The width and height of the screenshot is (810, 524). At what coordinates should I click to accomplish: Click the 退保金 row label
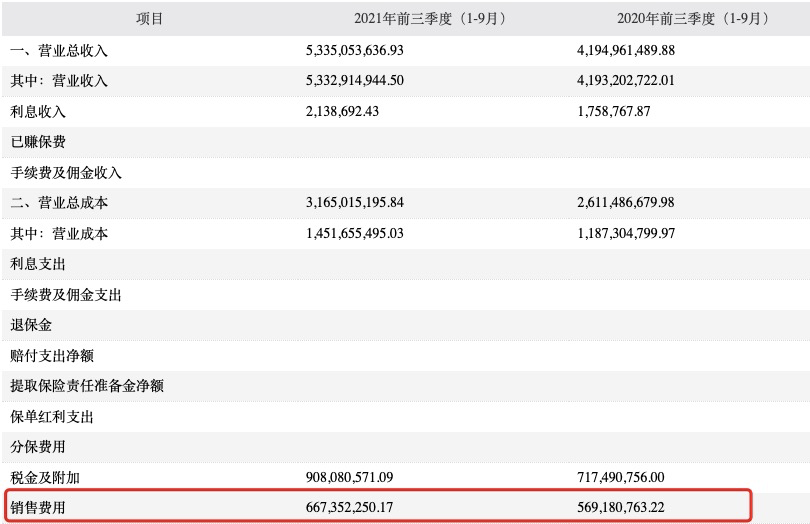pos(31,325)
